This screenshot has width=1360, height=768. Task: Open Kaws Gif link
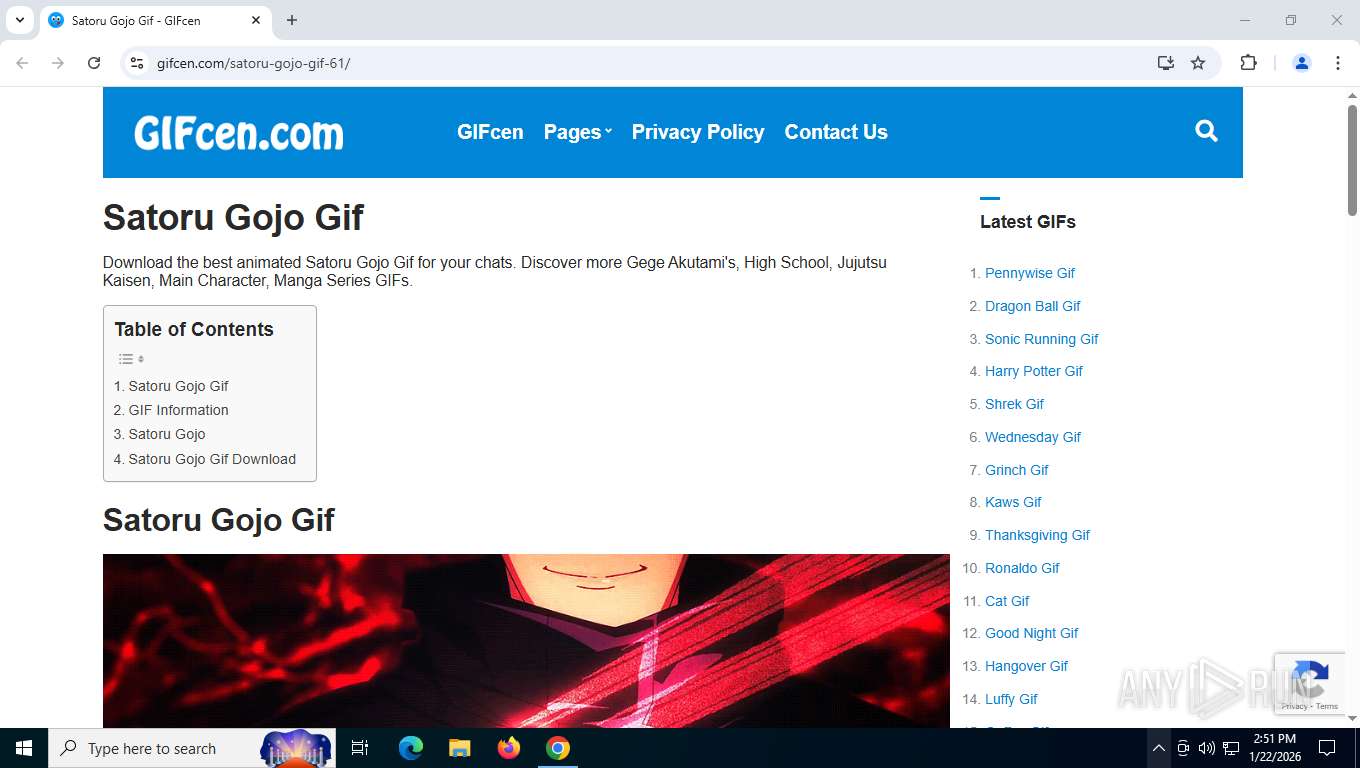point(1013,502)
